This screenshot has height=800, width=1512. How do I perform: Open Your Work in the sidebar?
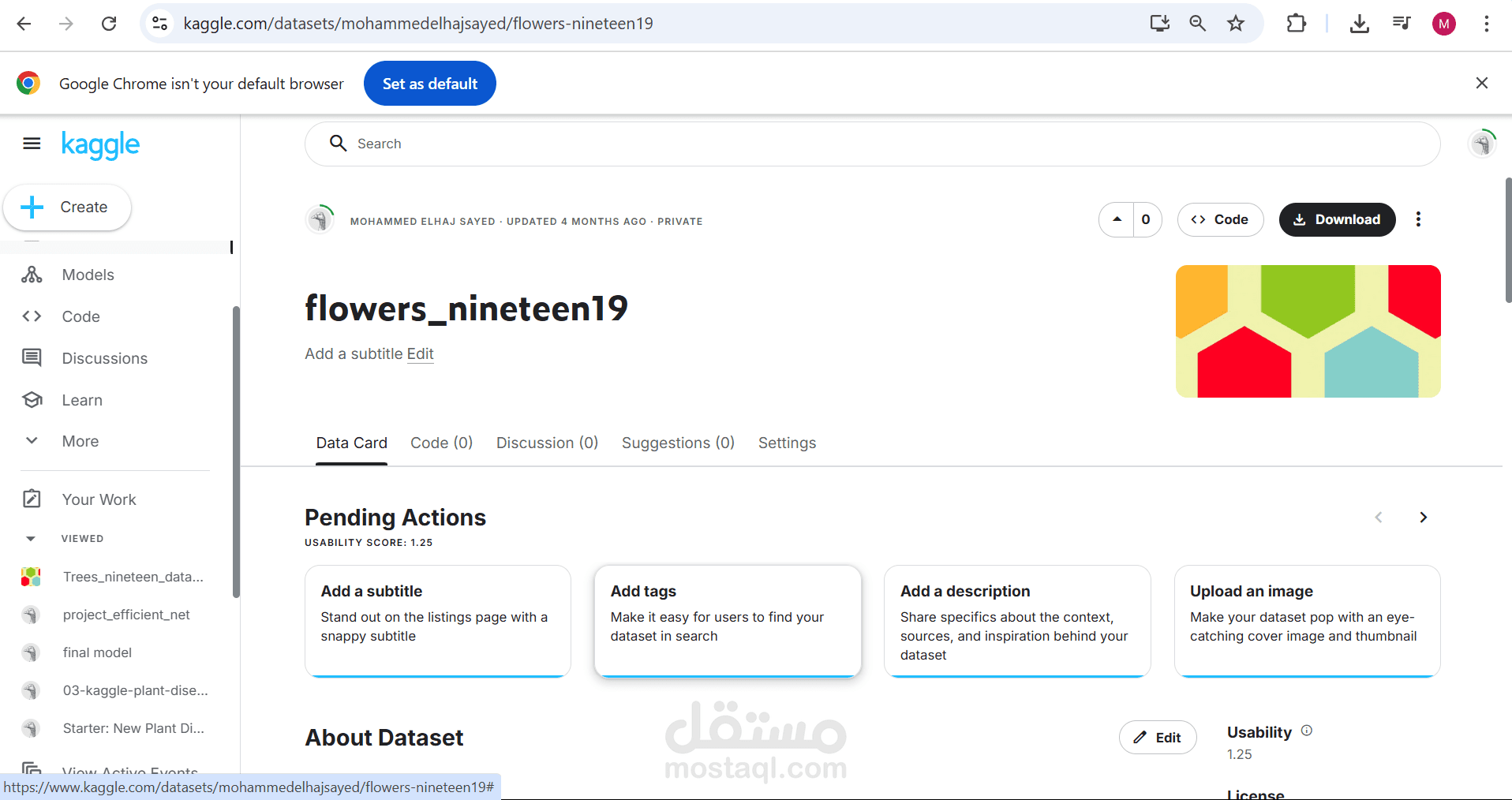click(99, 499)
